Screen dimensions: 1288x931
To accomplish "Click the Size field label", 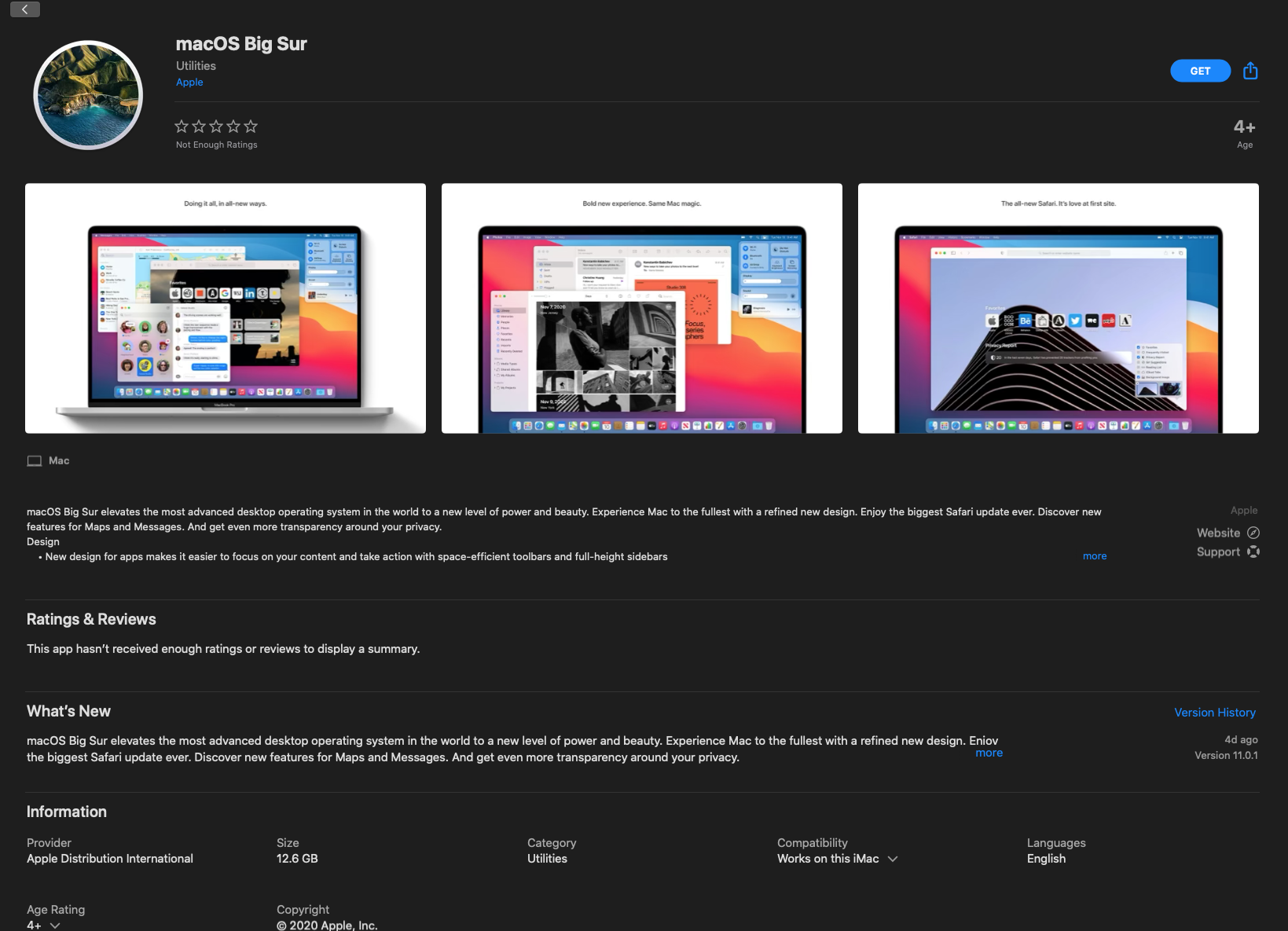I will pyautogui.click(x=288, y=843).
